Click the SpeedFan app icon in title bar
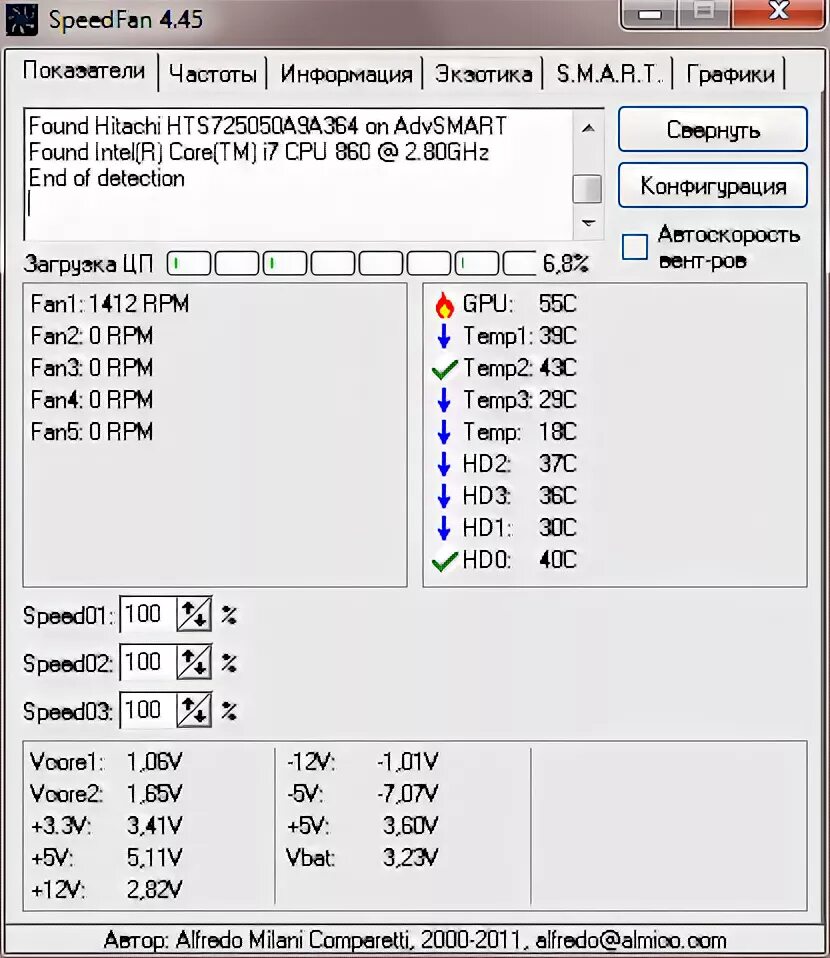The image size is (830, 958). click(x=20, y=19)
